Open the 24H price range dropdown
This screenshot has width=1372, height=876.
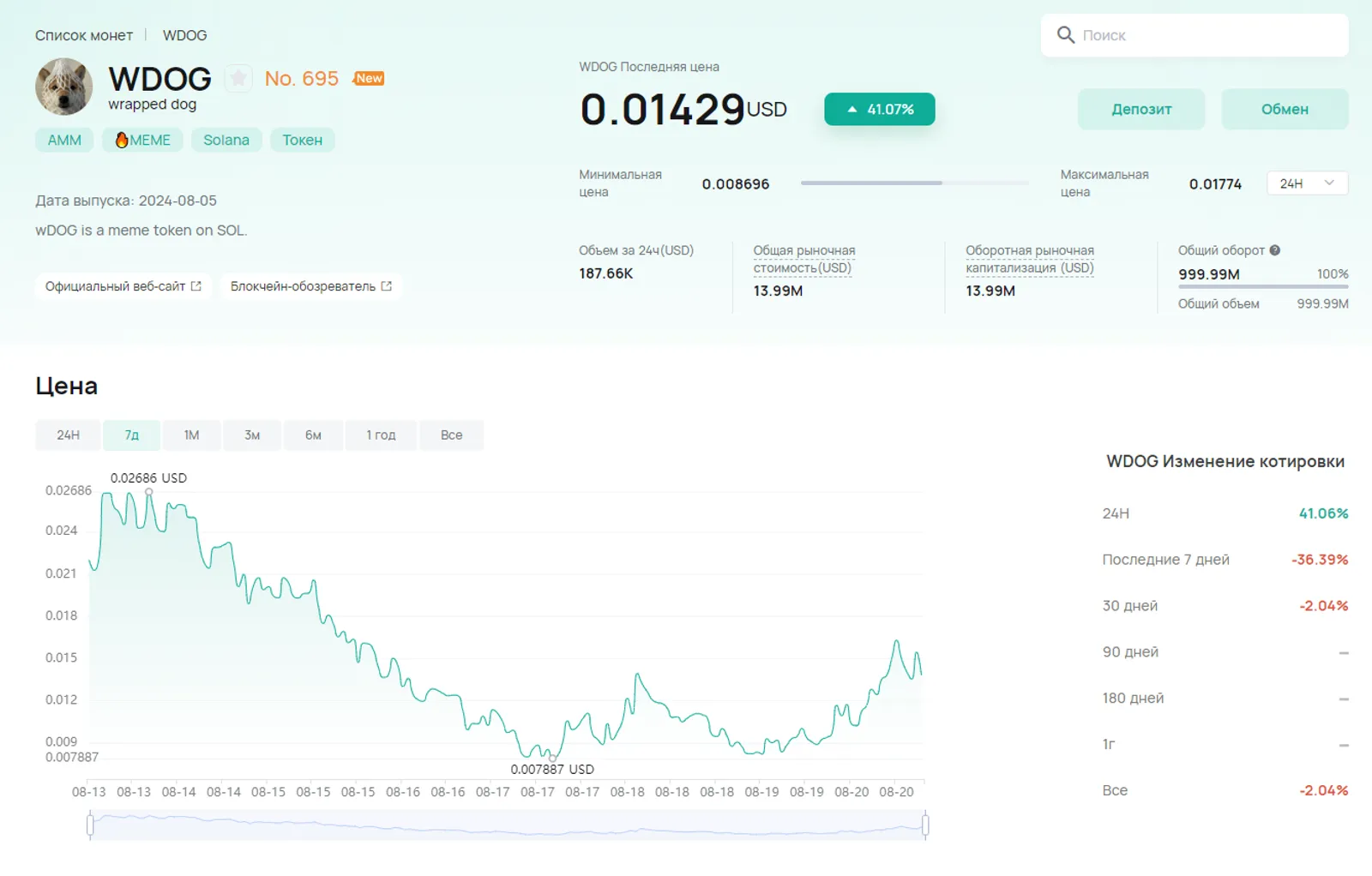point(1307,183)
